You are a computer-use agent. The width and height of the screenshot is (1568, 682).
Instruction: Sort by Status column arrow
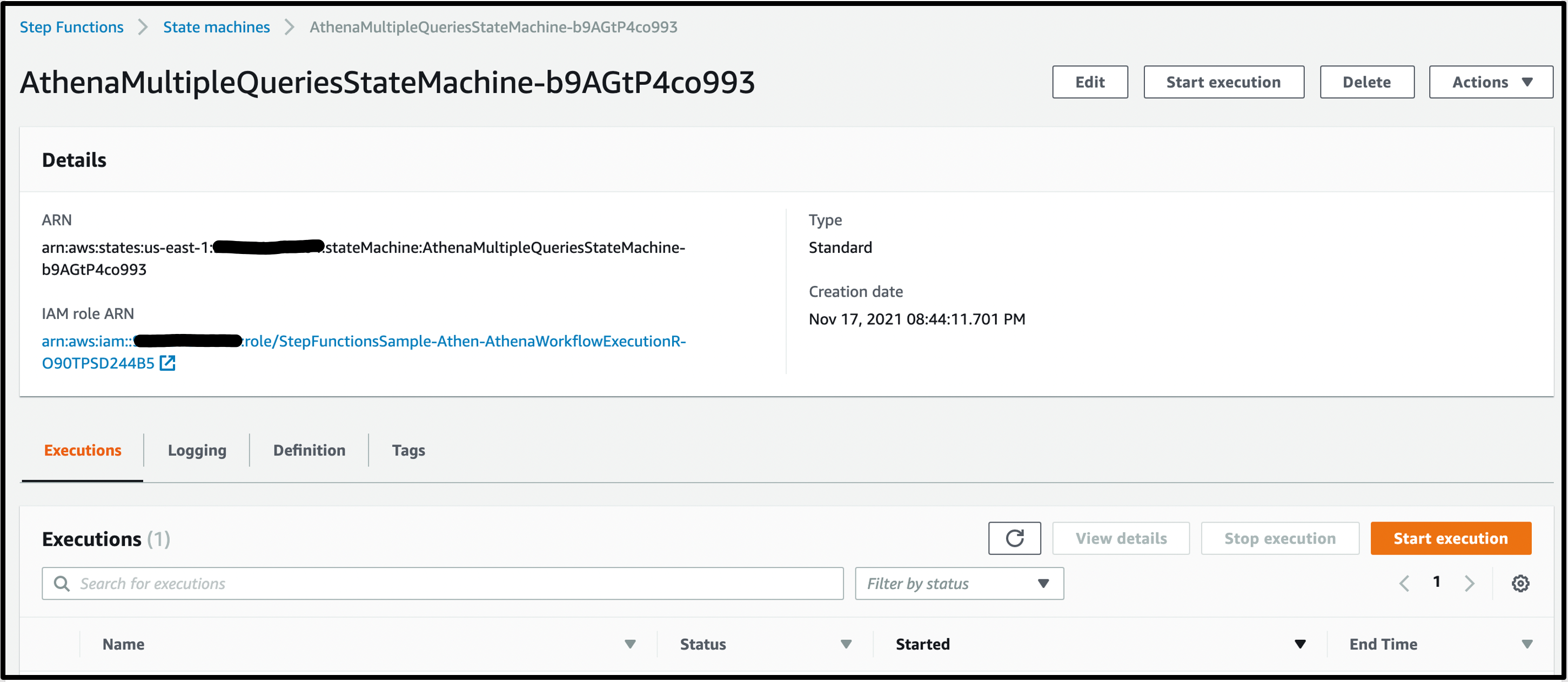click(x=846, y=644)
